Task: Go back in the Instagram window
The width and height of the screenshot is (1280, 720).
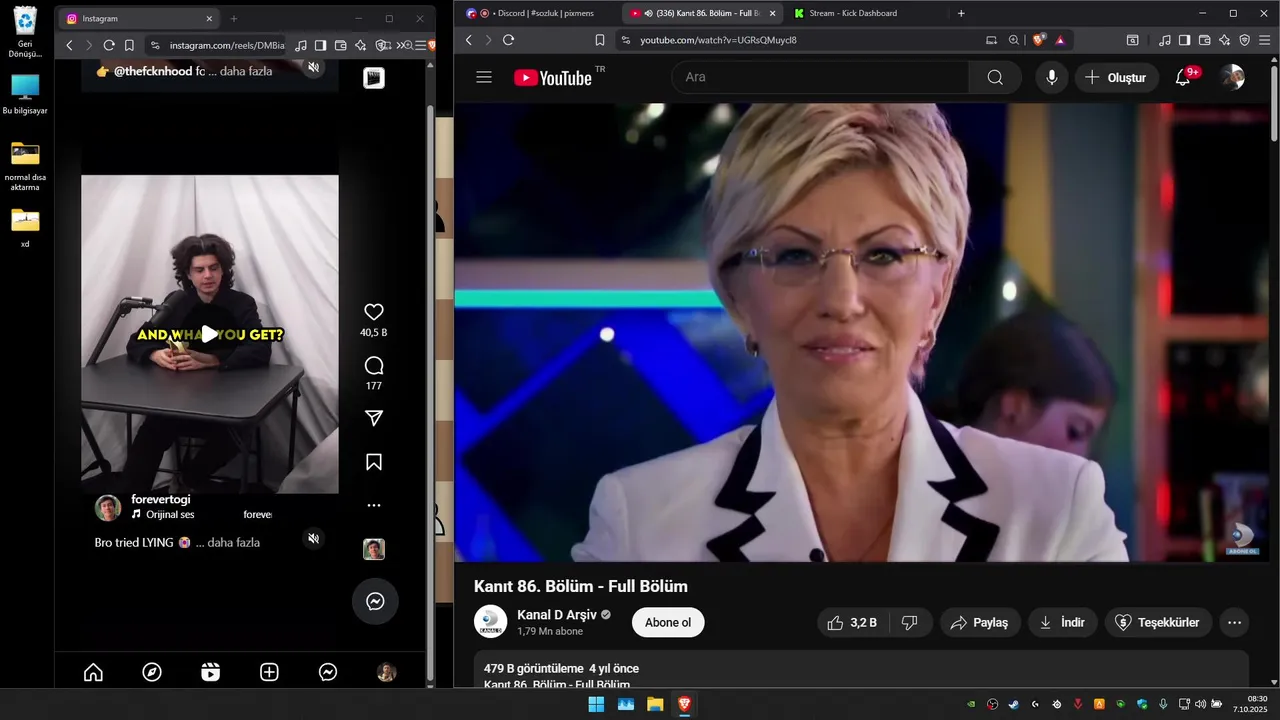Action: [69, 45]
